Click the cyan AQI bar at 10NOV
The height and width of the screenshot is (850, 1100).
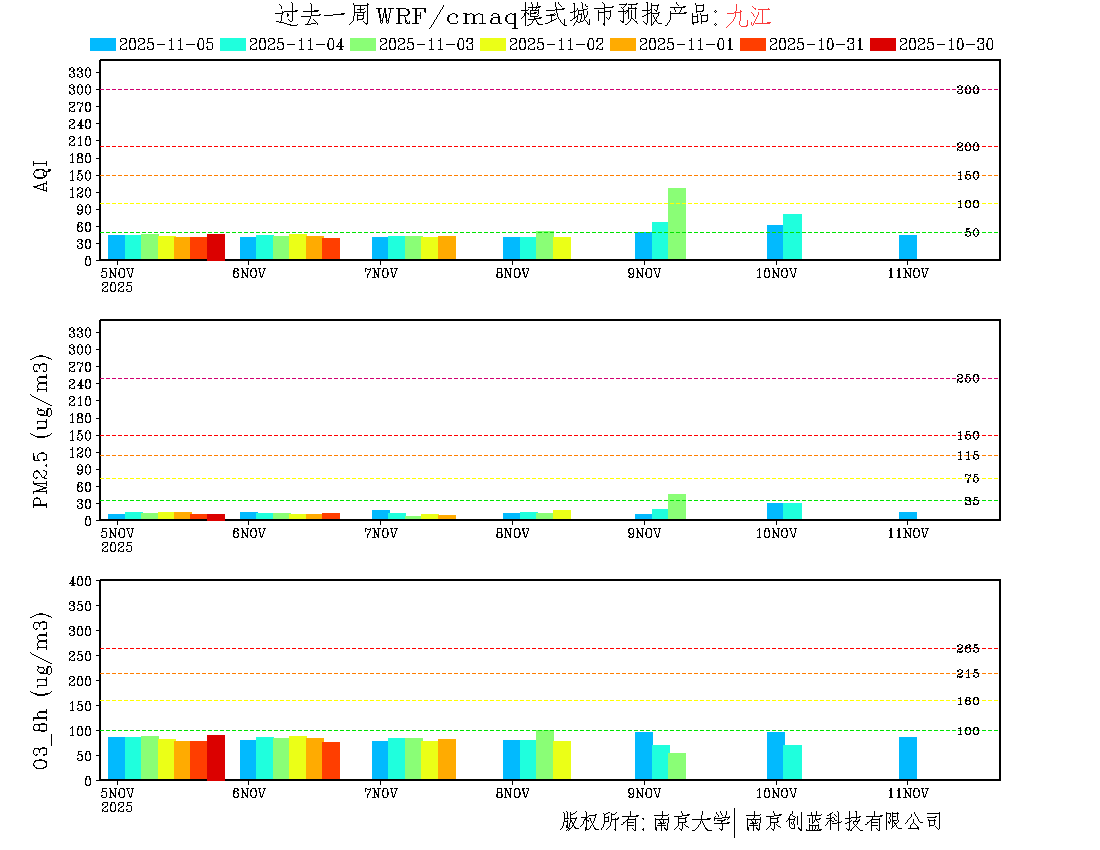click(792, 237)
